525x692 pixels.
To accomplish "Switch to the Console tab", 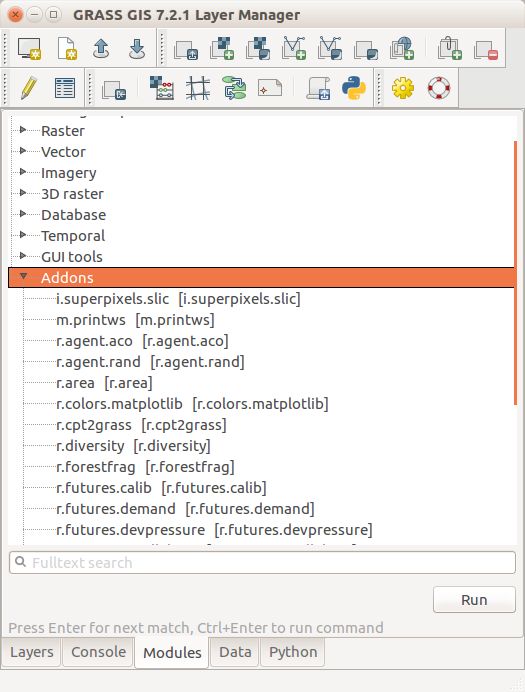I will (98, 652).
